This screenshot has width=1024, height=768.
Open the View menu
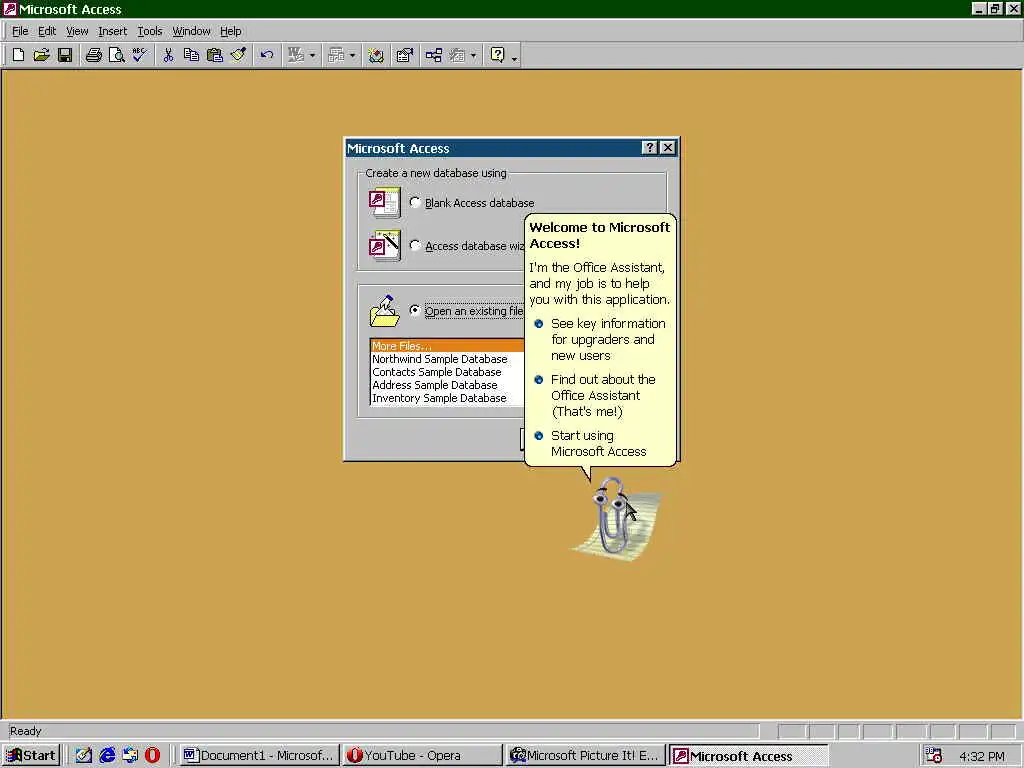[x=77, y=31]
